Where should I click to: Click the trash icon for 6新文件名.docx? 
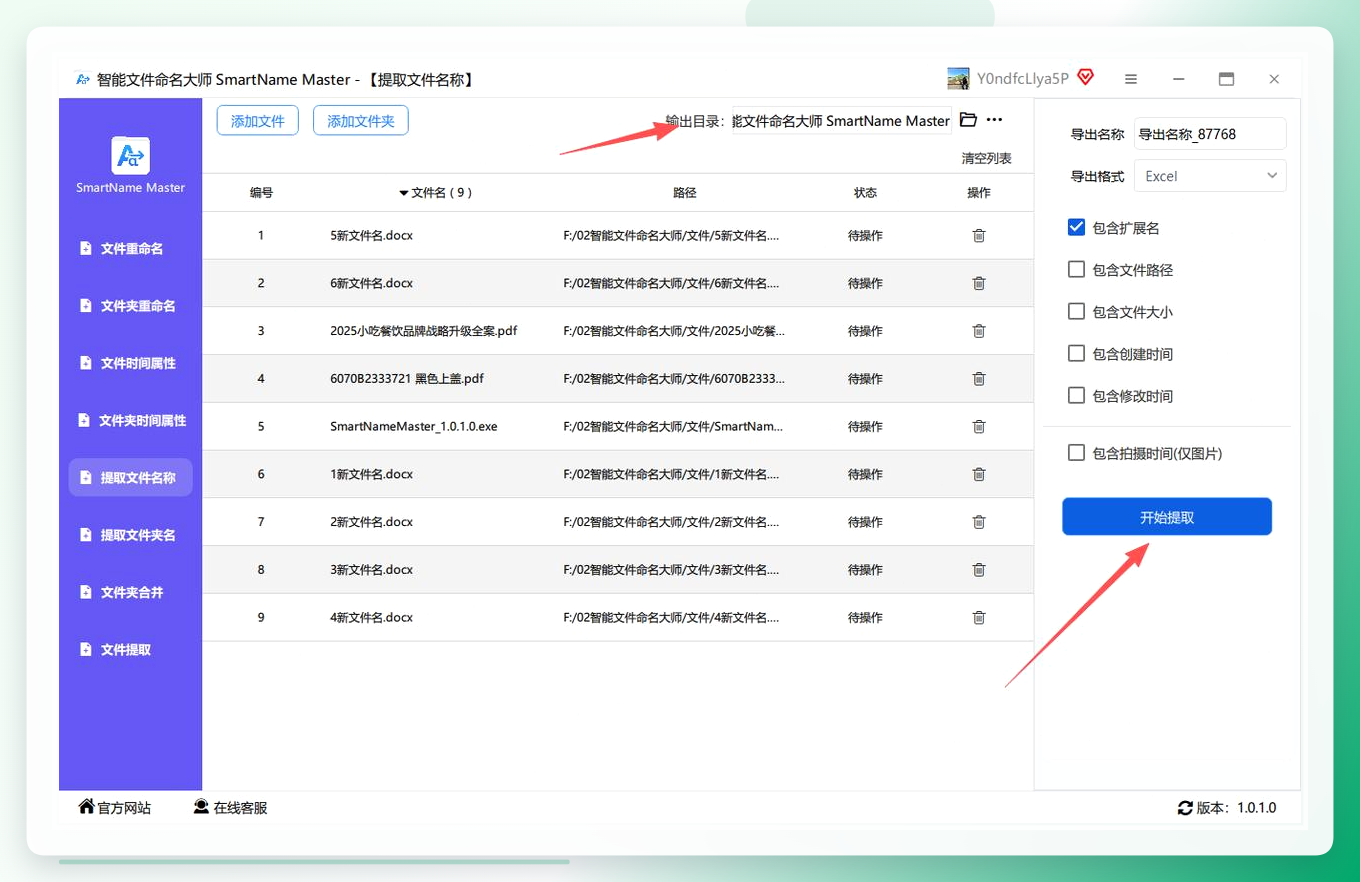click(x=979, y=283)
